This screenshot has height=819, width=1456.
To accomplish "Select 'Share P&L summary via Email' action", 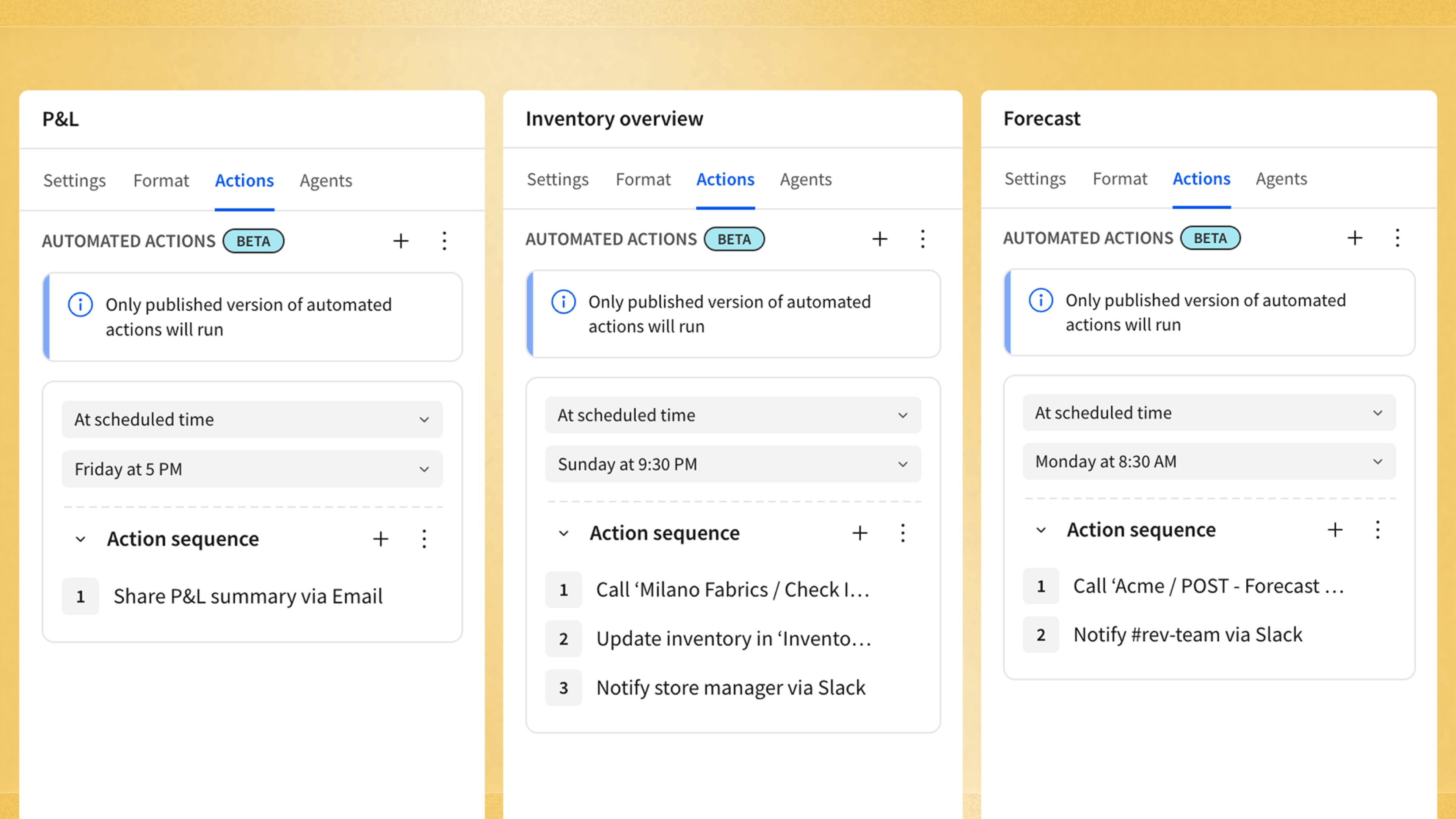I will coord(248,596).
